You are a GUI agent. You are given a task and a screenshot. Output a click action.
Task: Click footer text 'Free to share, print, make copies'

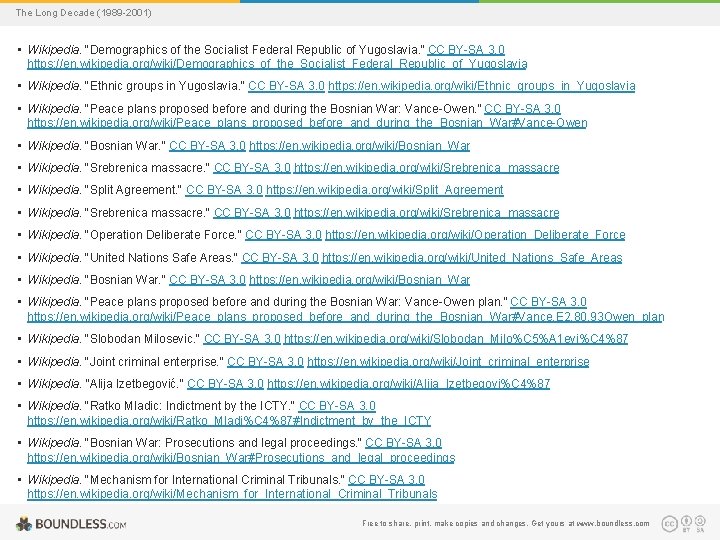click(x=420, y=523)
